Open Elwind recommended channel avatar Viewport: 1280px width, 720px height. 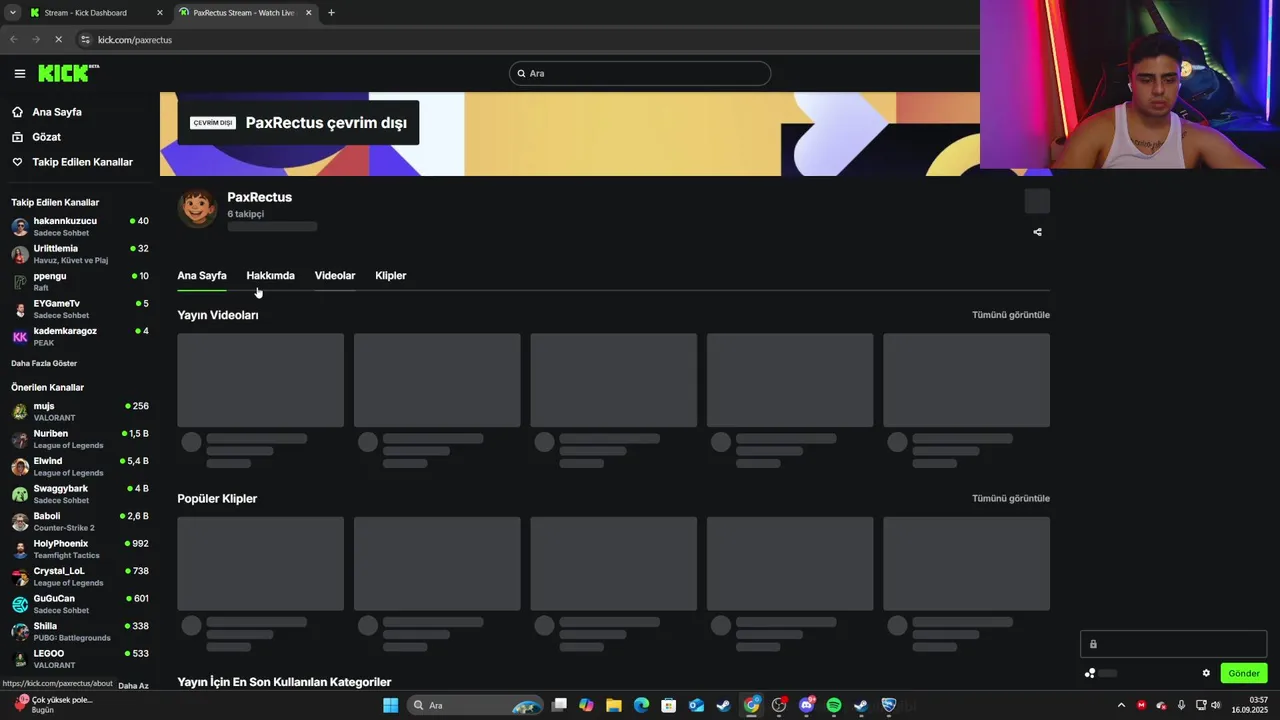coord(20,467)
